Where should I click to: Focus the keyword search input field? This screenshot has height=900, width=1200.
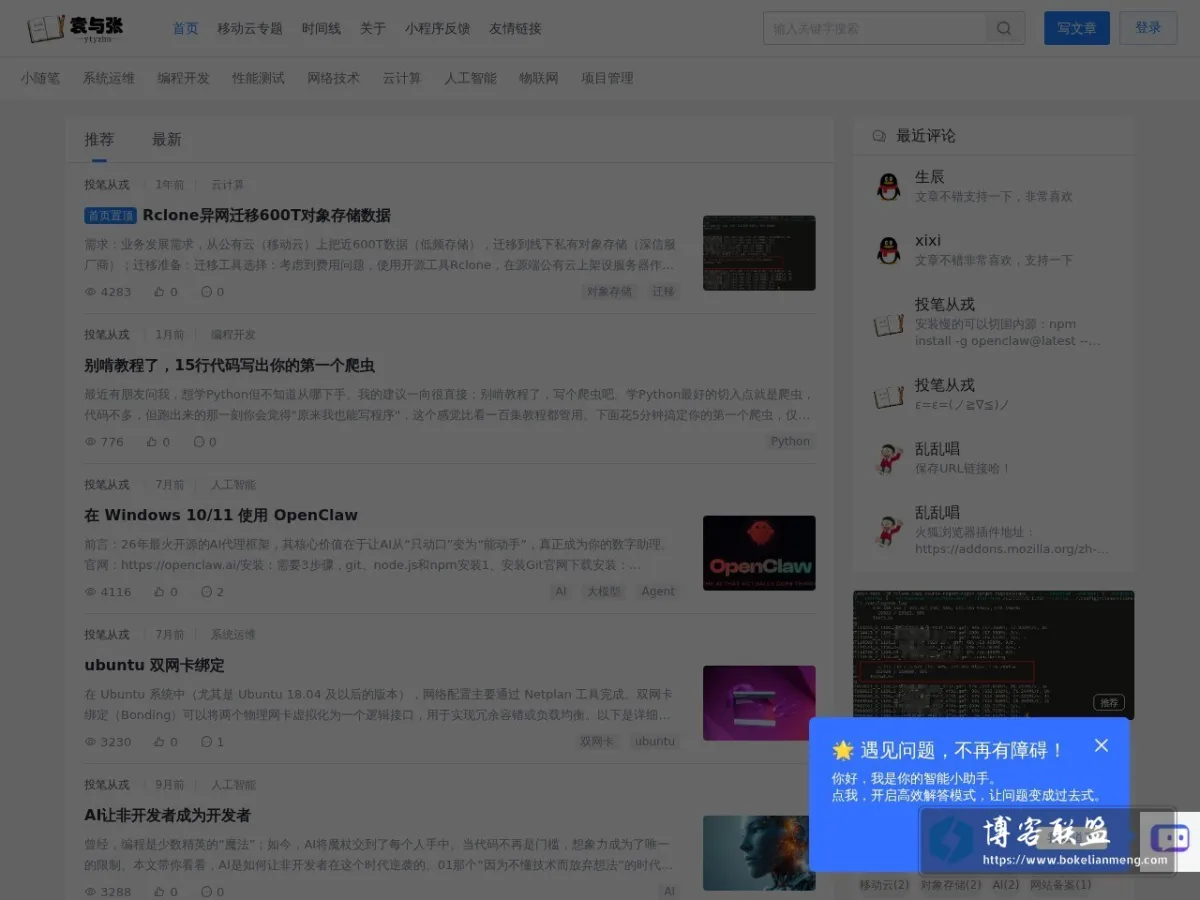tap(876, 28)
